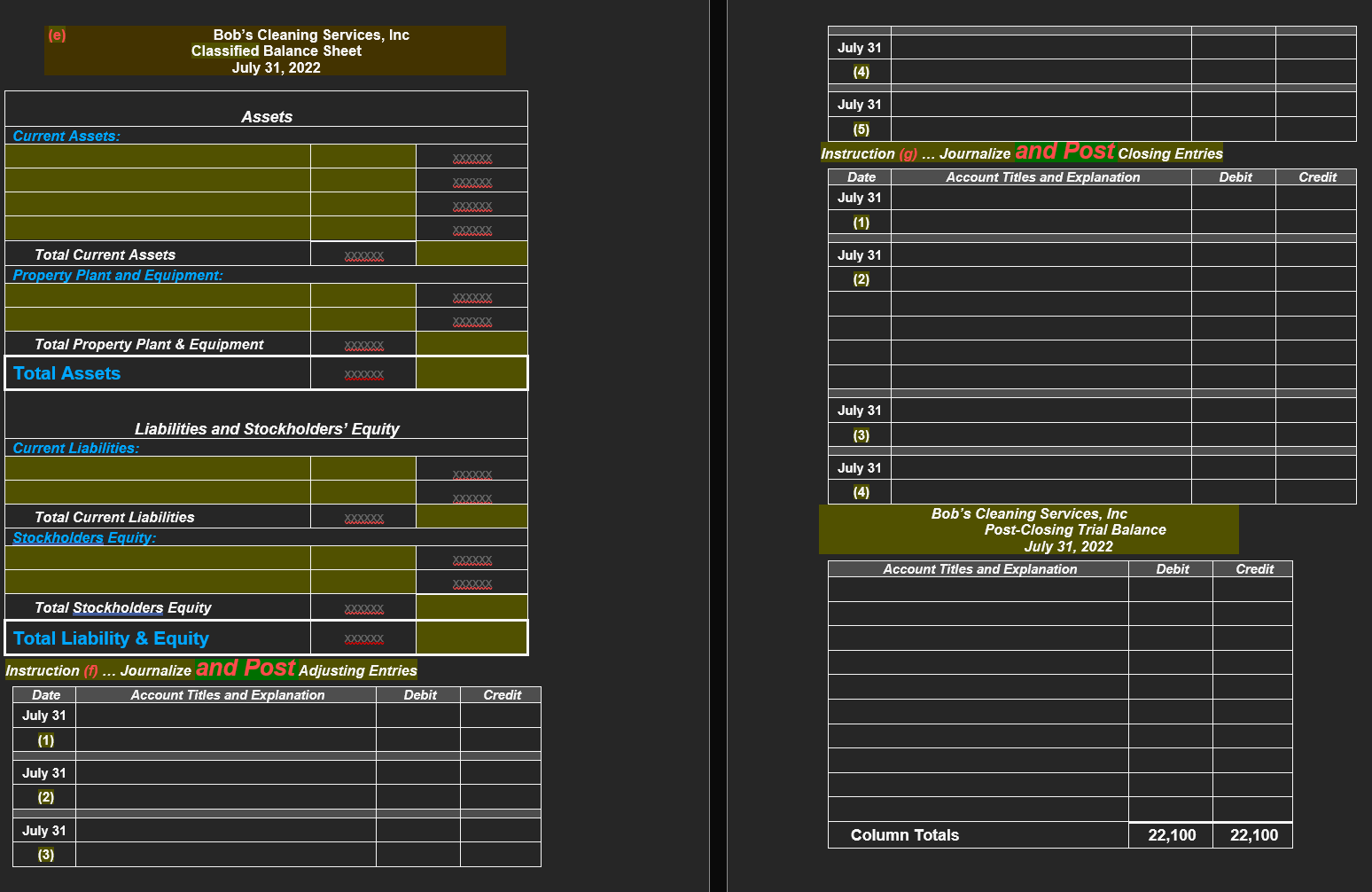Click 'Debit' header of the Closing Entries table
The width and height of the screenshot is (1372, 892).
[1236, 177]
